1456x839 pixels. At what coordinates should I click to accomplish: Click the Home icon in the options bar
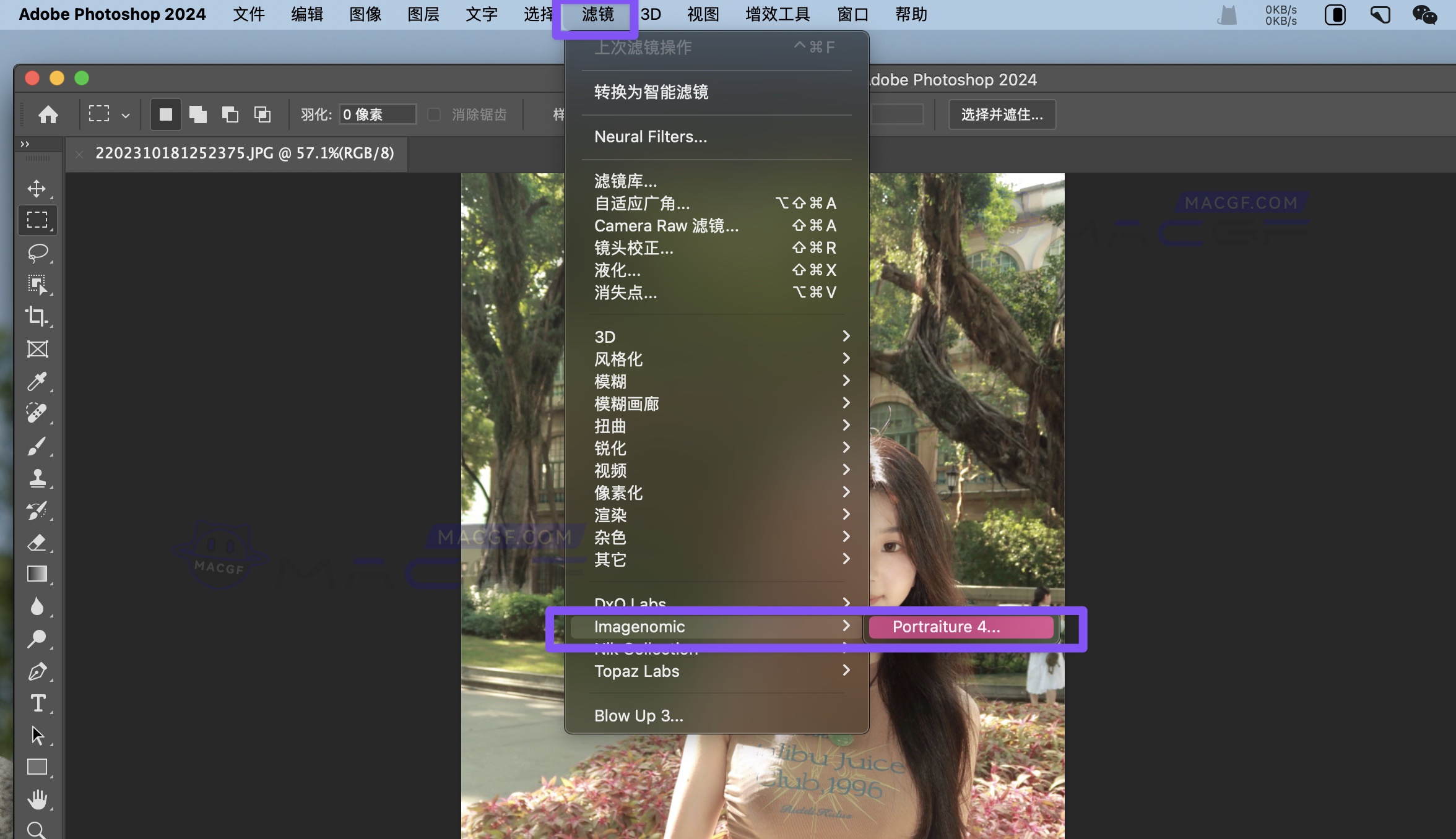pos(47,114)
